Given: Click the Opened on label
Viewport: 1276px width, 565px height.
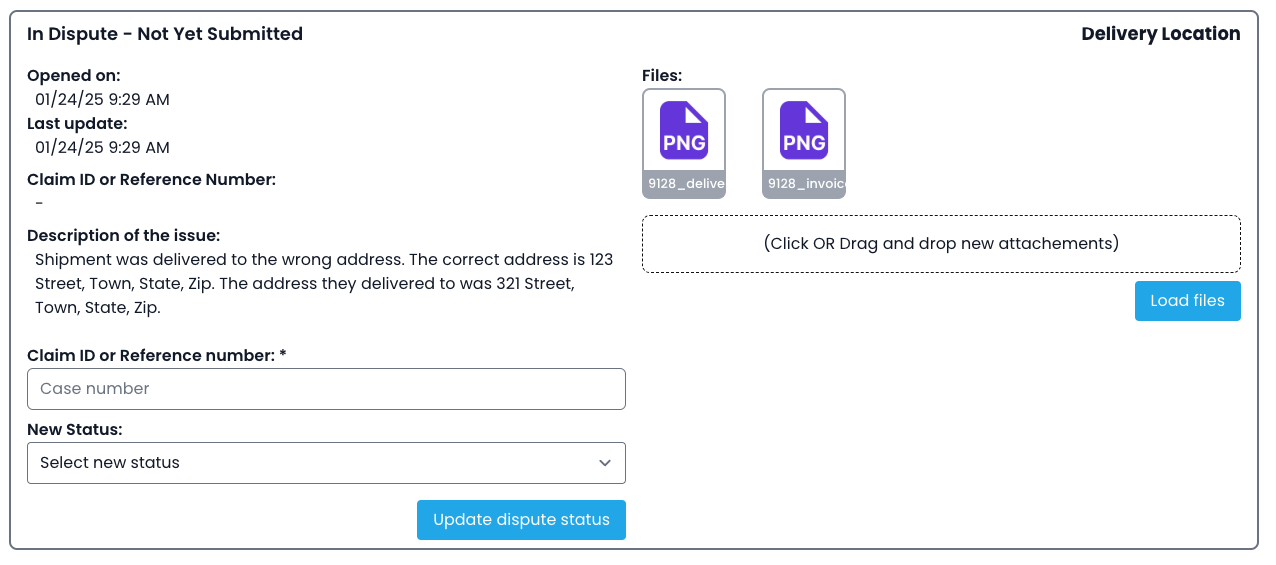Looking at the screenshot, I should tap(74, 76).
